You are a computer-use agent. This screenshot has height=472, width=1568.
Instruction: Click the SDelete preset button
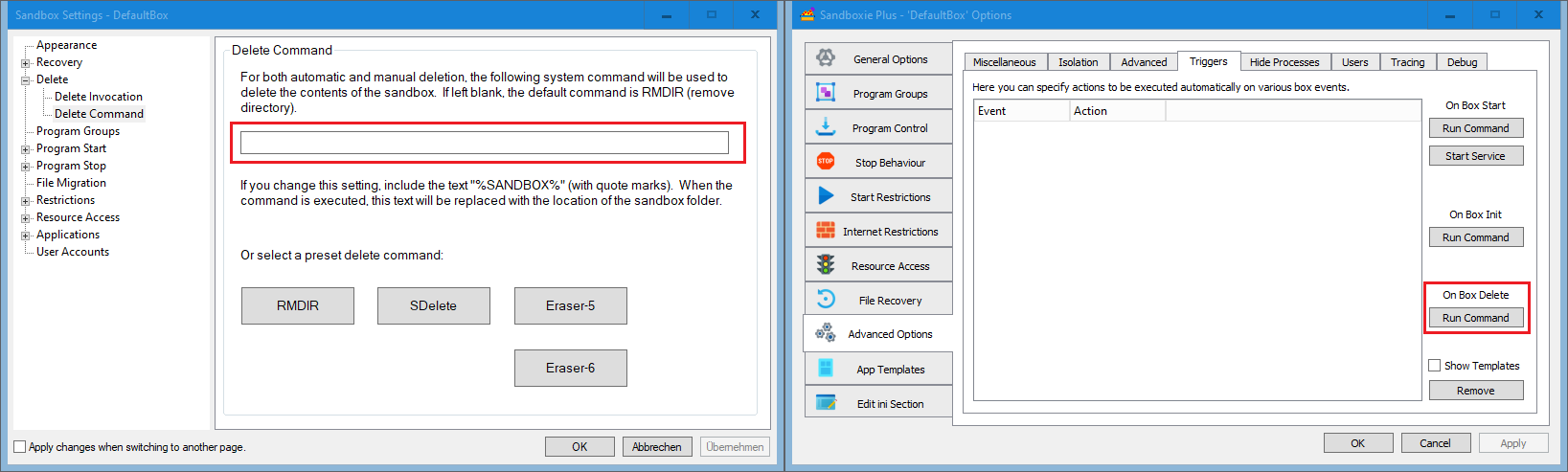tap(433, 306)
